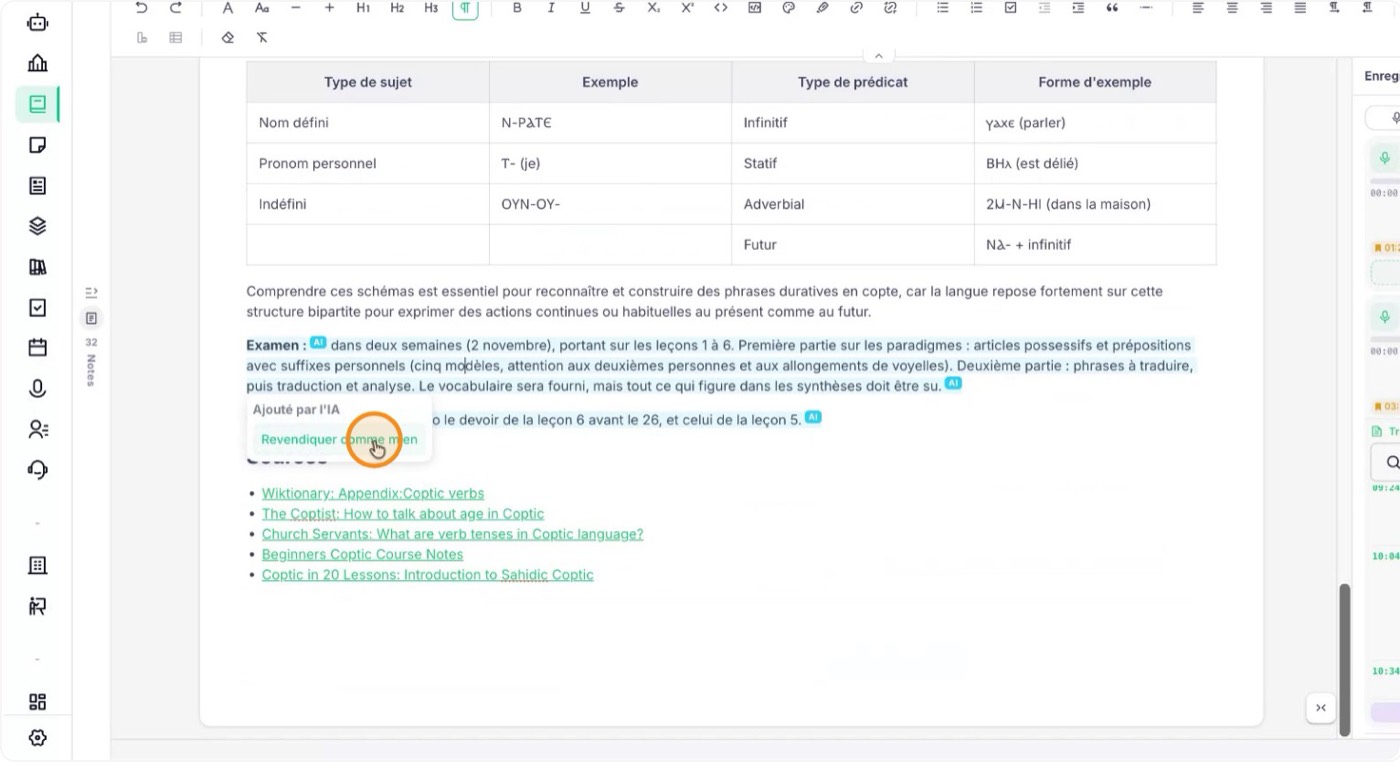Screen dimensions: 1400x762
Task: Center align the text
Action: (1232, 8)
